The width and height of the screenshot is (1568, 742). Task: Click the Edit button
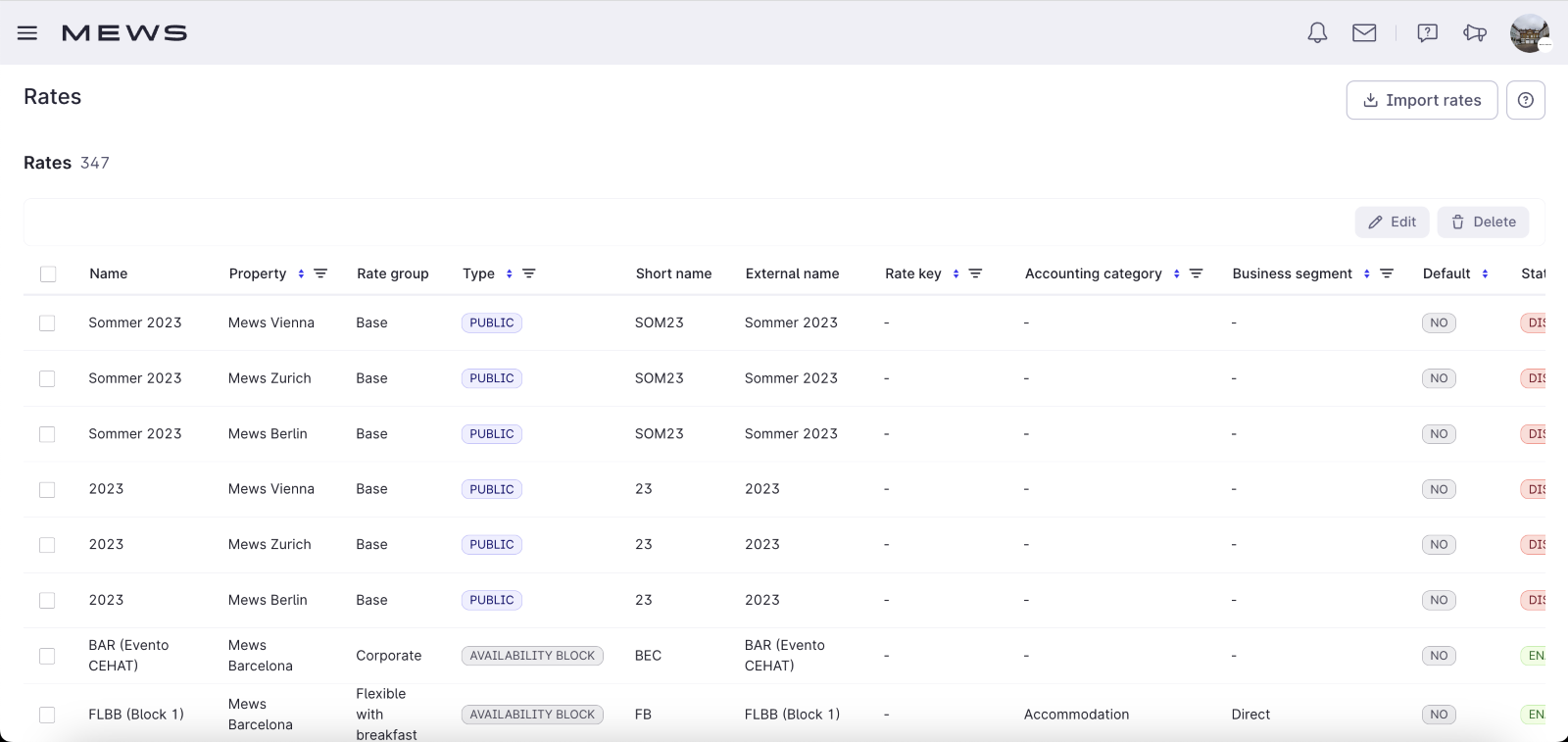pyautogui.click(x=1393, y=223)
